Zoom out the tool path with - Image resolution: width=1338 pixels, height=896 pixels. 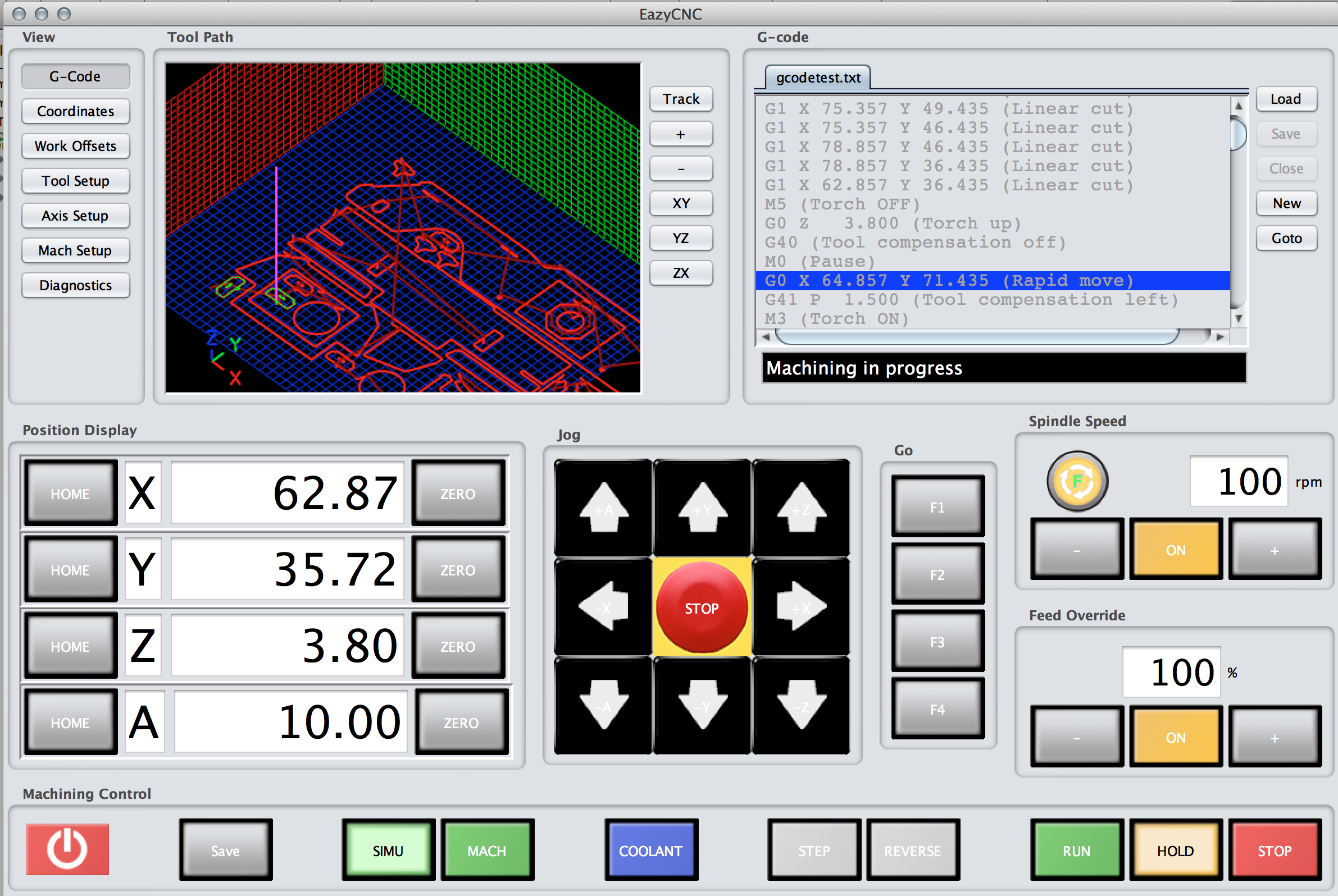[681, 168]
